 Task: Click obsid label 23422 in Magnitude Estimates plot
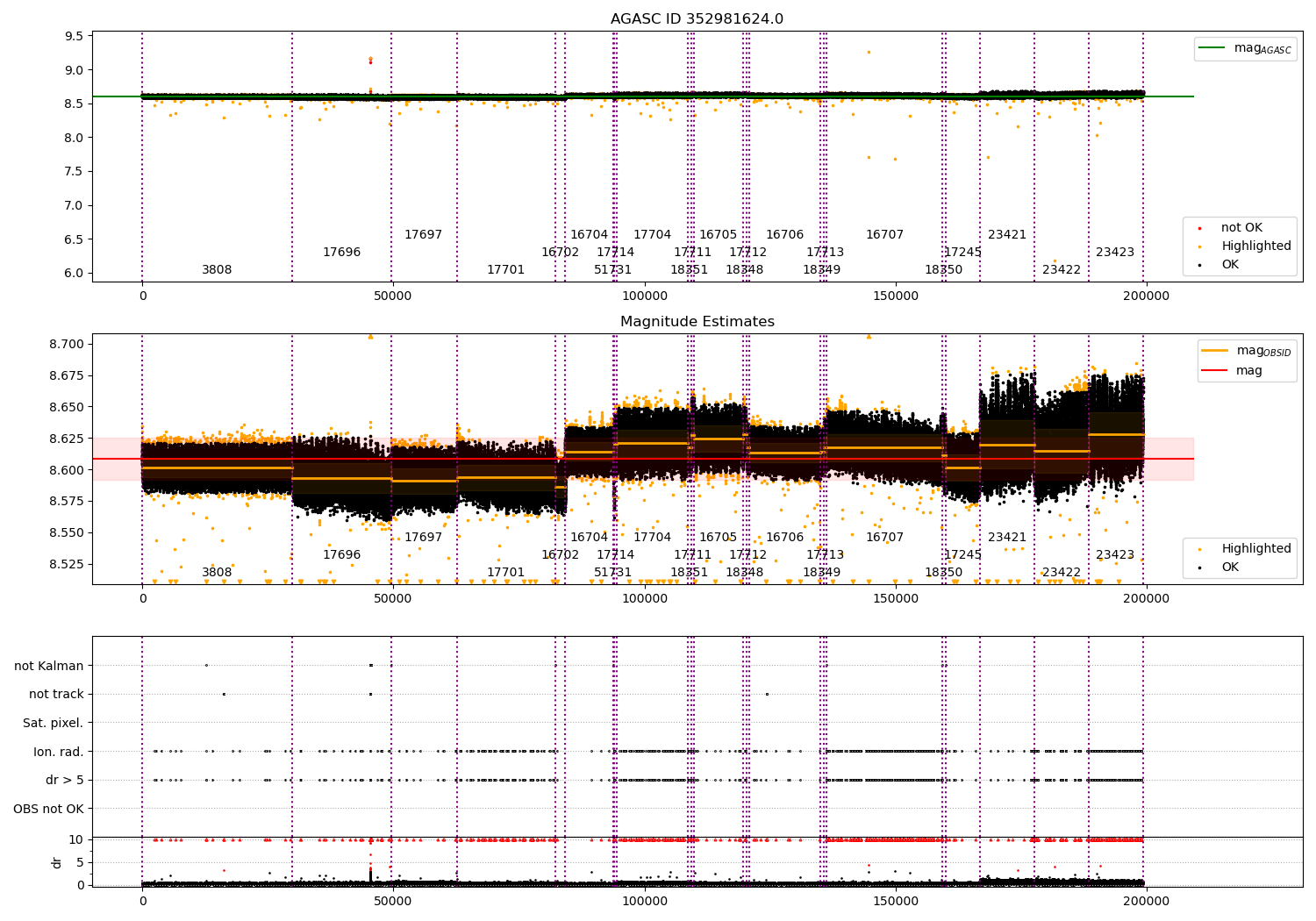[x=1062, y=573]
